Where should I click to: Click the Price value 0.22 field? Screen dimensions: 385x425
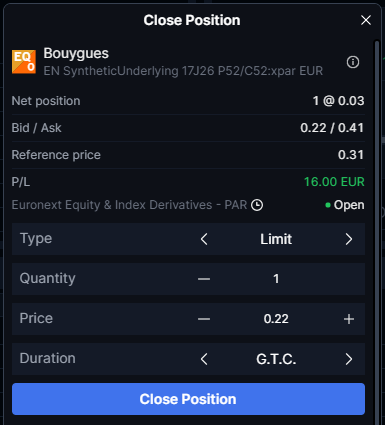pyautogui.click(x=276, y=319)
